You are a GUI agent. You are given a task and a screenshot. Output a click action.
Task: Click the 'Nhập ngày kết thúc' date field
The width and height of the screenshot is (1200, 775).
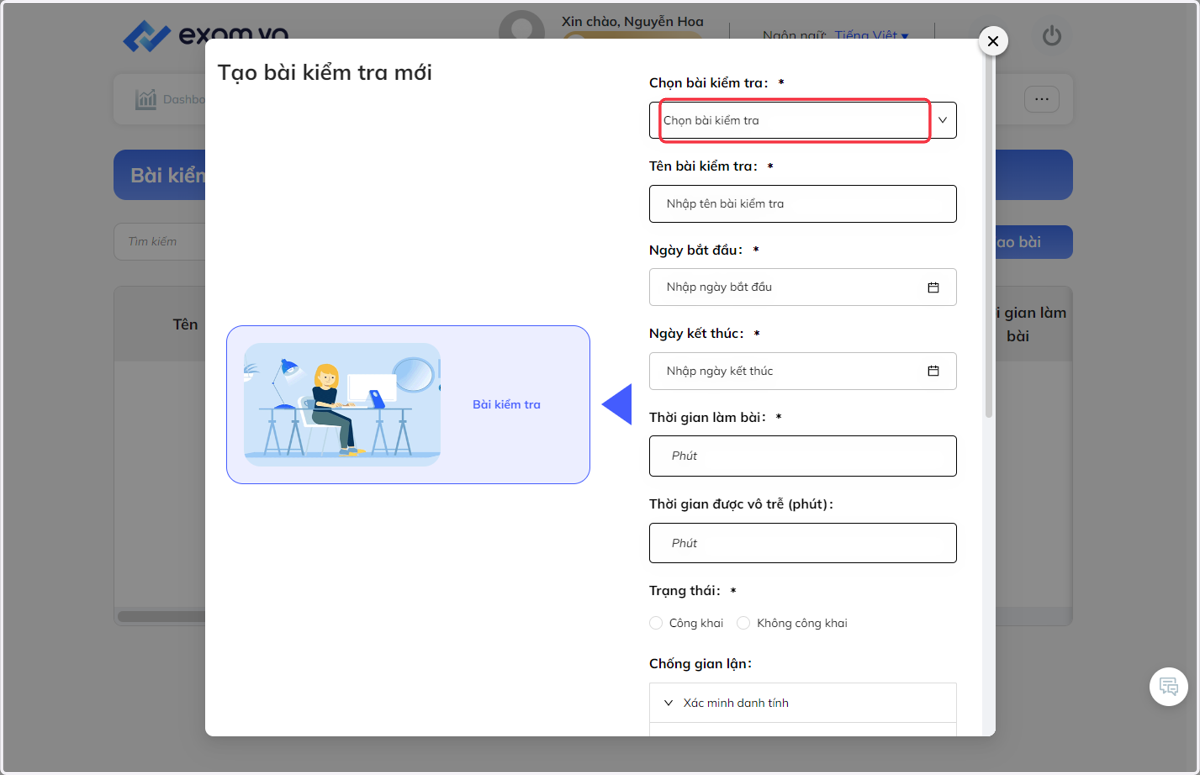(802, 371)
